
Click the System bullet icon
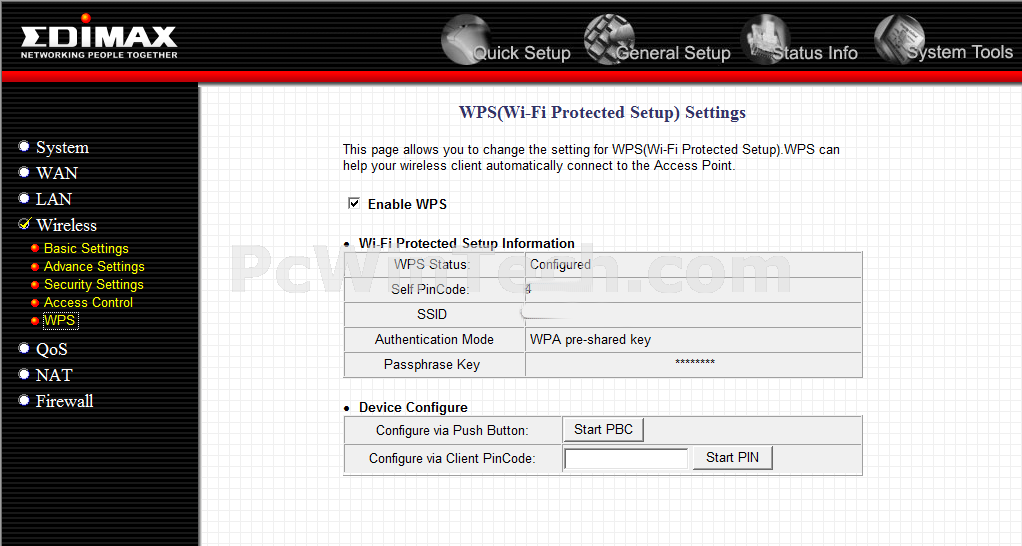click(24, 146)
